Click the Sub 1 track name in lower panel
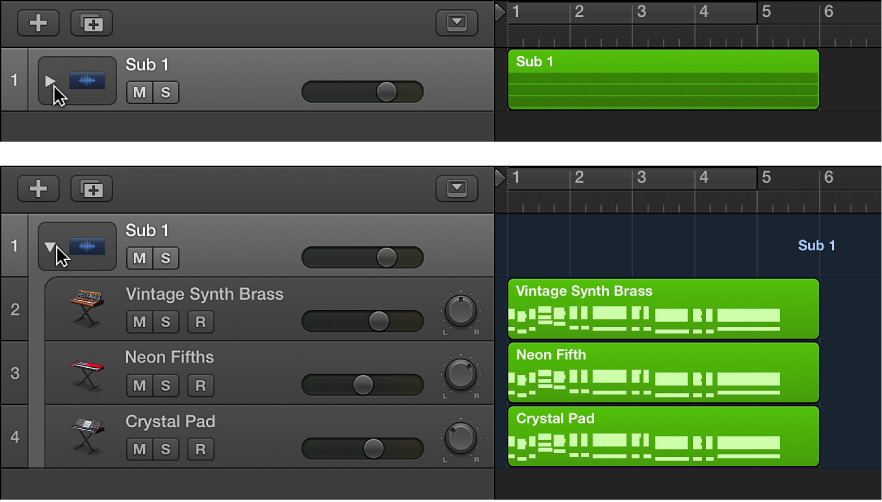 [x=147, y=230]
